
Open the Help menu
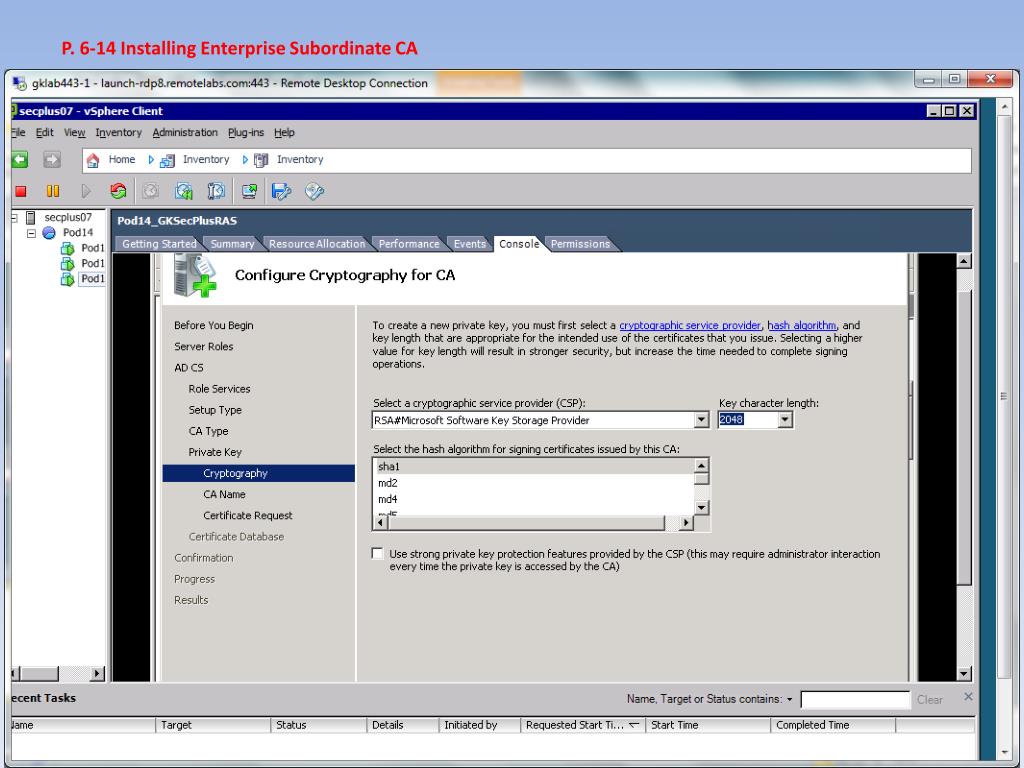pos(284,133)
